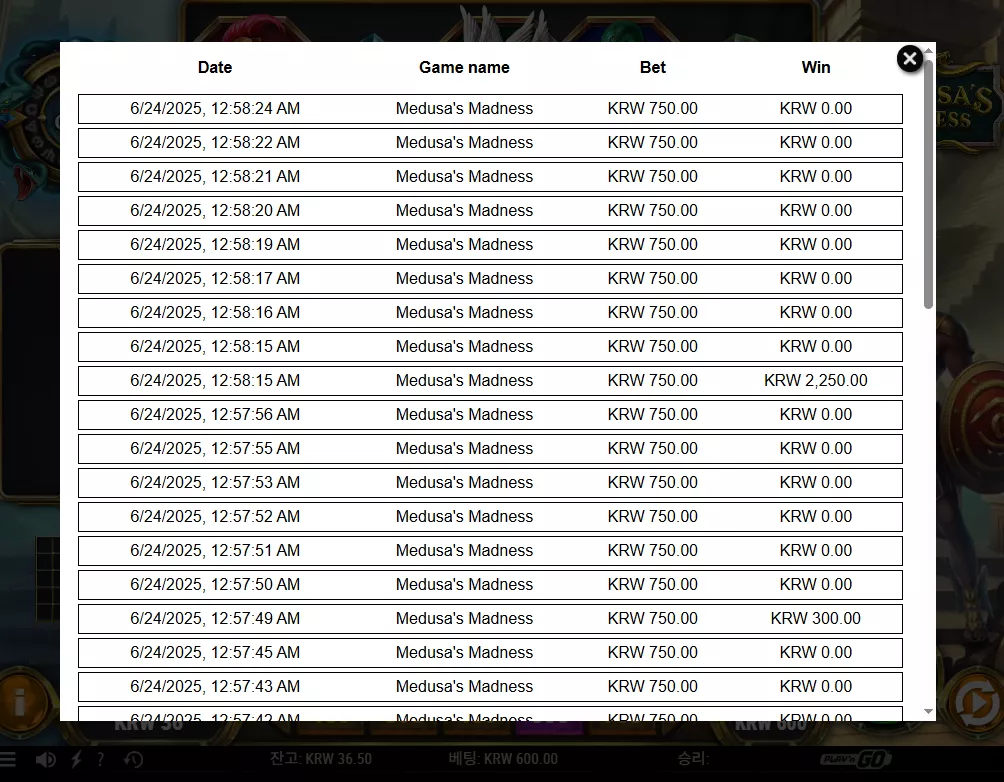
Task: Click the KRW 2,250.00 win amount
Action: pyautogui.click(x=816, y=380)
